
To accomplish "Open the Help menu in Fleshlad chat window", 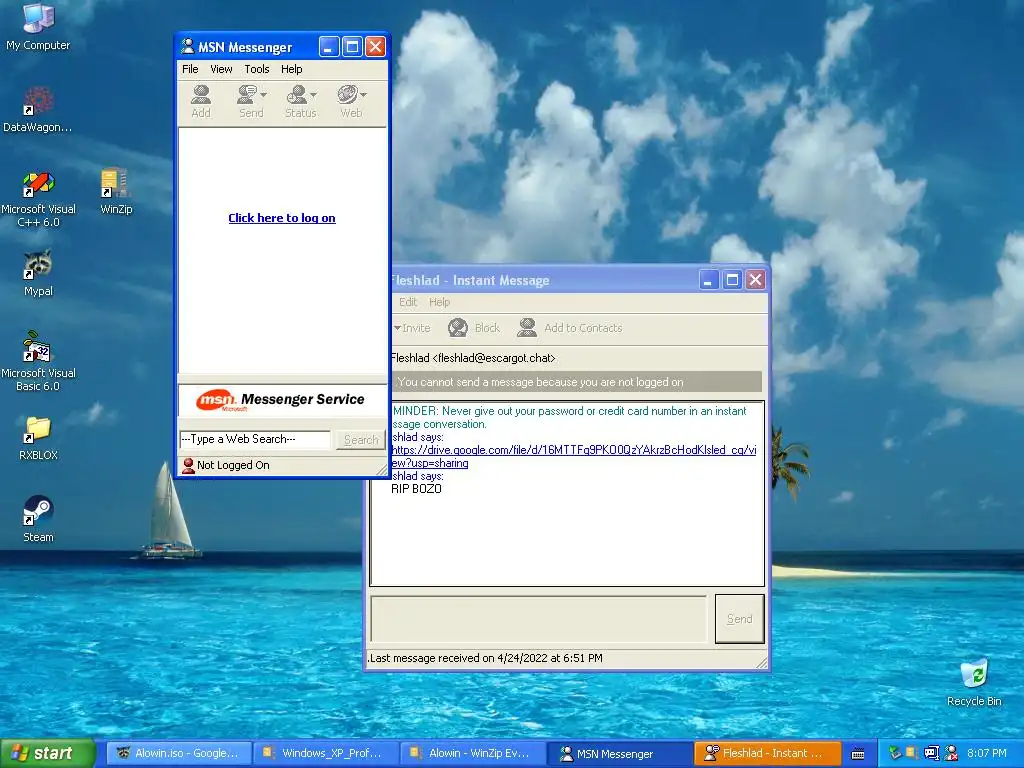I will [x=440, y=302].
